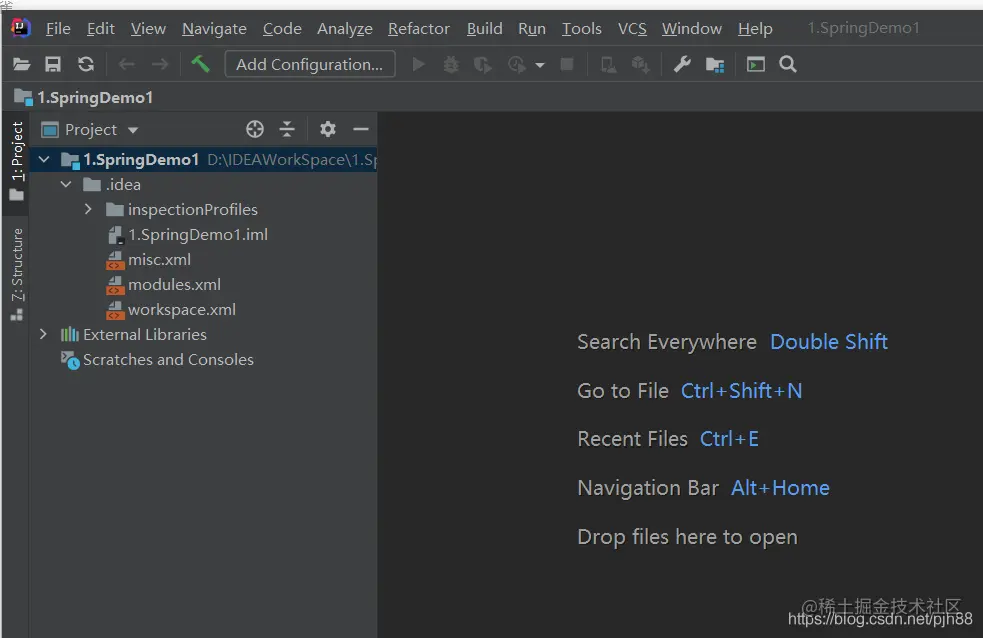Click the Run with Coverage icon

pos(483,65)
